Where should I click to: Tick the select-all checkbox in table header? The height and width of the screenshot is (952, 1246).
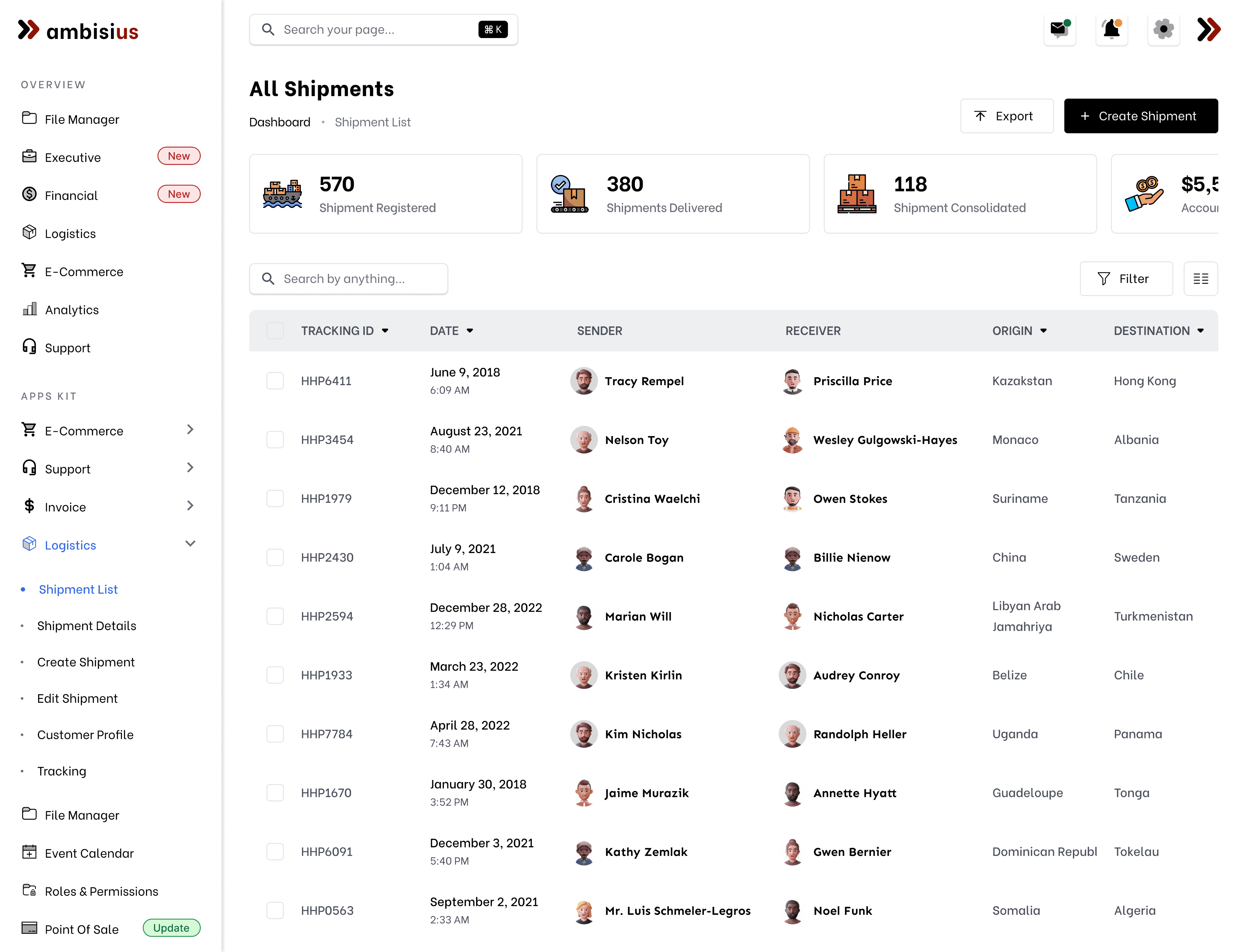pos(275,330)
